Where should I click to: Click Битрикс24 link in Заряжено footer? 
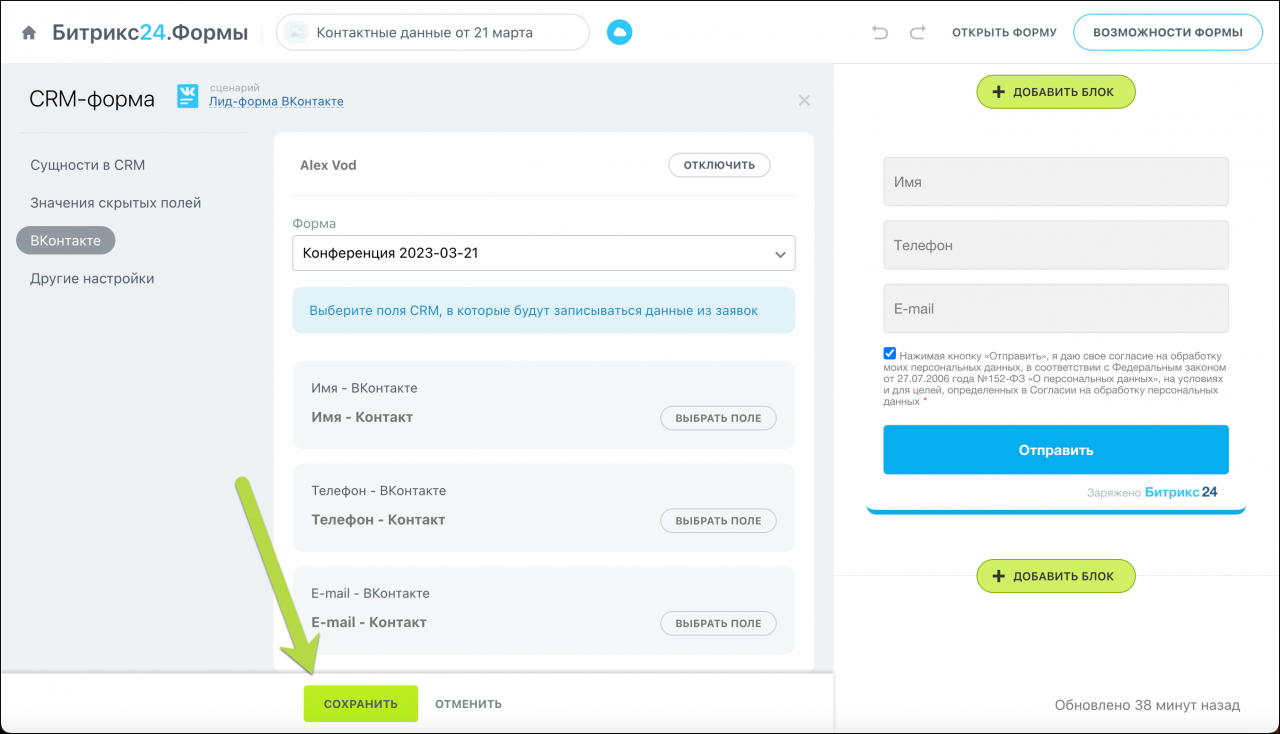click(x=1181, y=492)
